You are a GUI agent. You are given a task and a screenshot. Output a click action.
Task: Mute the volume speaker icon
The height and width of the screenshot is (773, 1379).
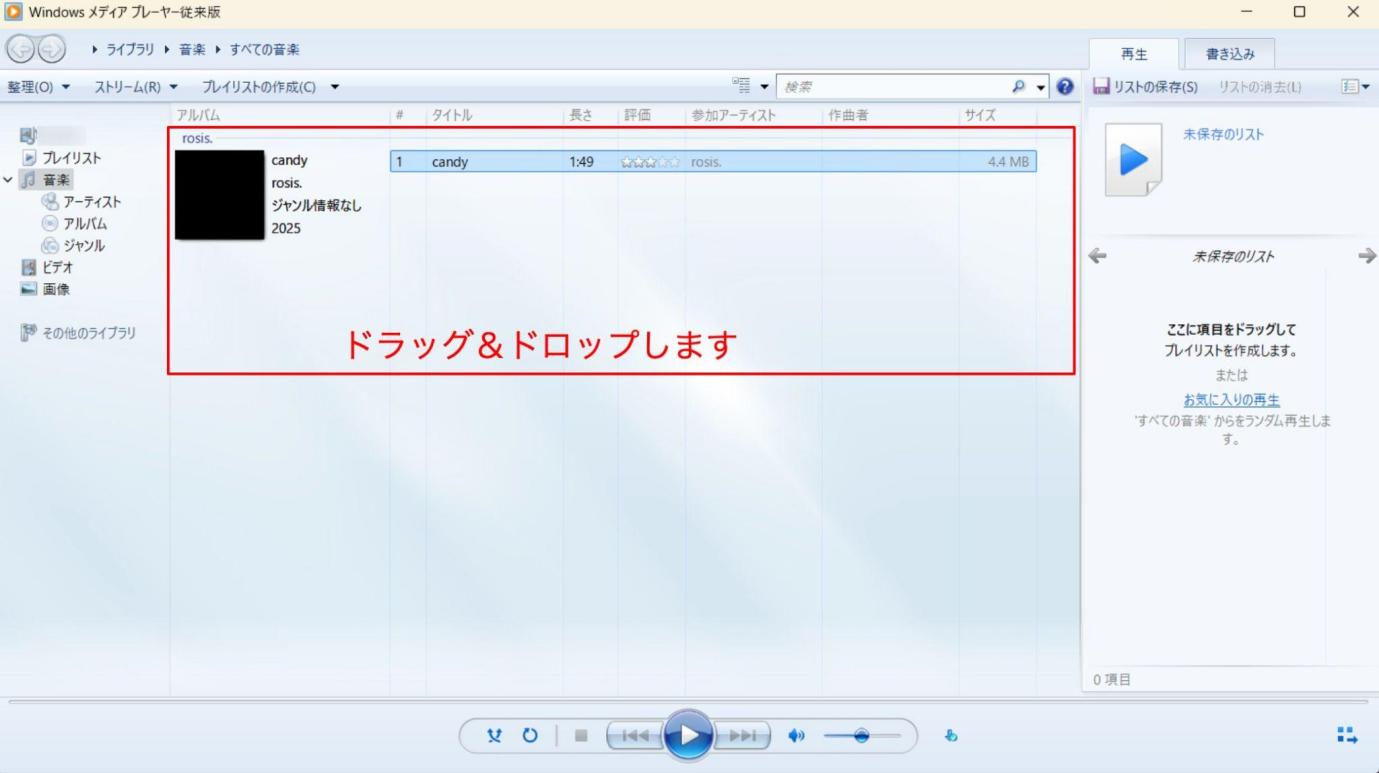click(x=796, y=736)
